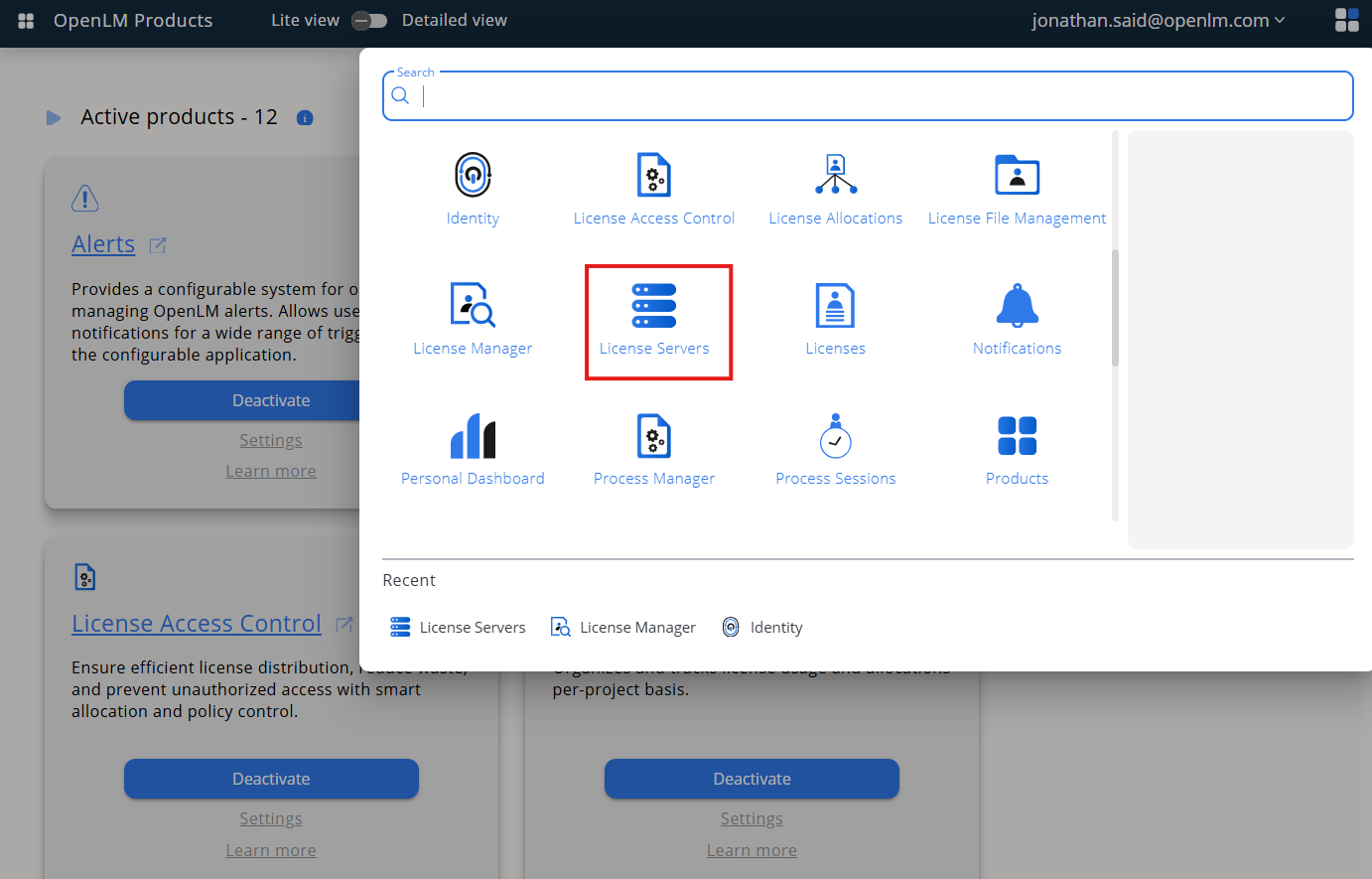Open License Allocations from the grid

(x=835, y=188)
